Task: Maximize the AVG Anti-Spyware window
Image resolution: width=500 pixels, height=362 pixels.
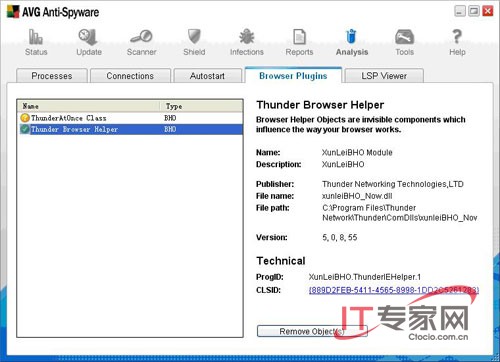Action: tap(474, 11)
